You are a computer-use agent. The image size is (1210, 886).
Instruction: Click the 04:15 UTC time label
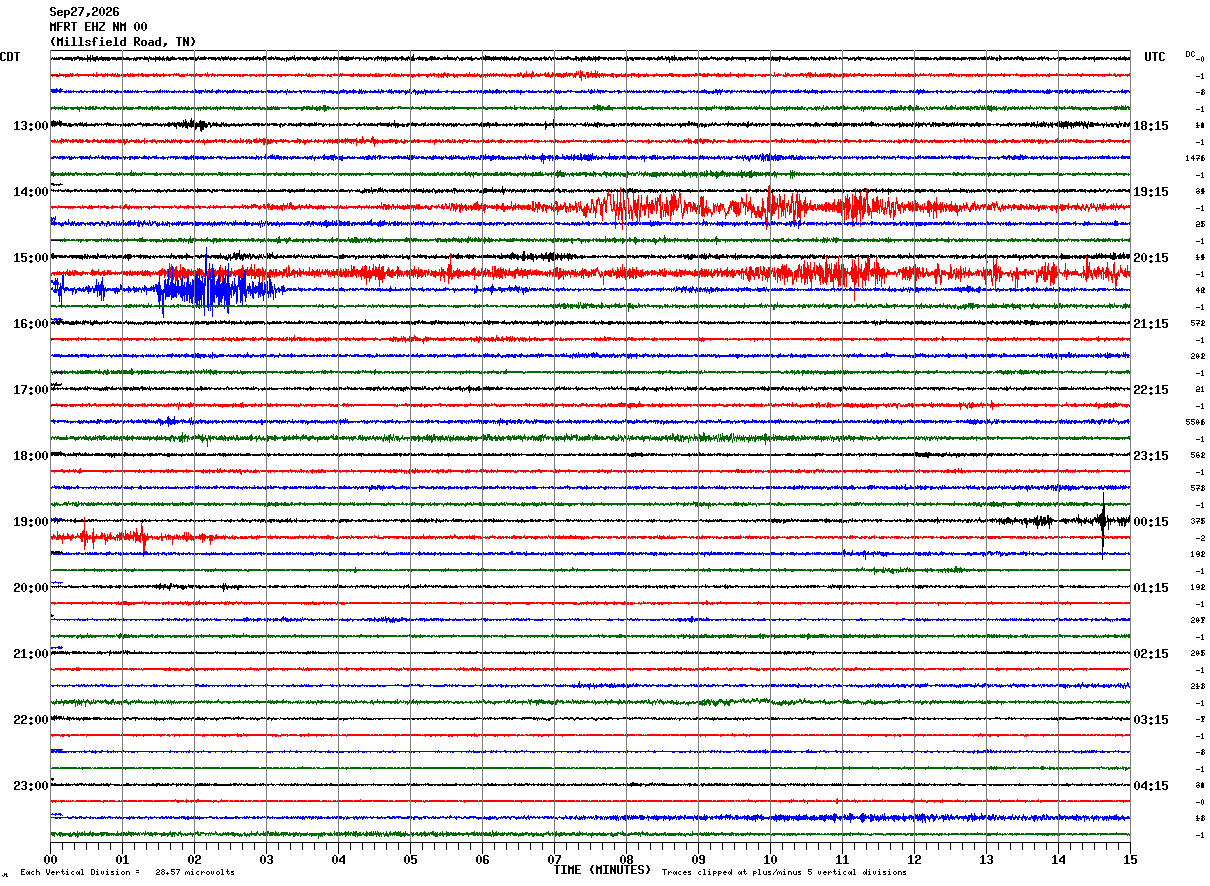[x=1151, y=786]
